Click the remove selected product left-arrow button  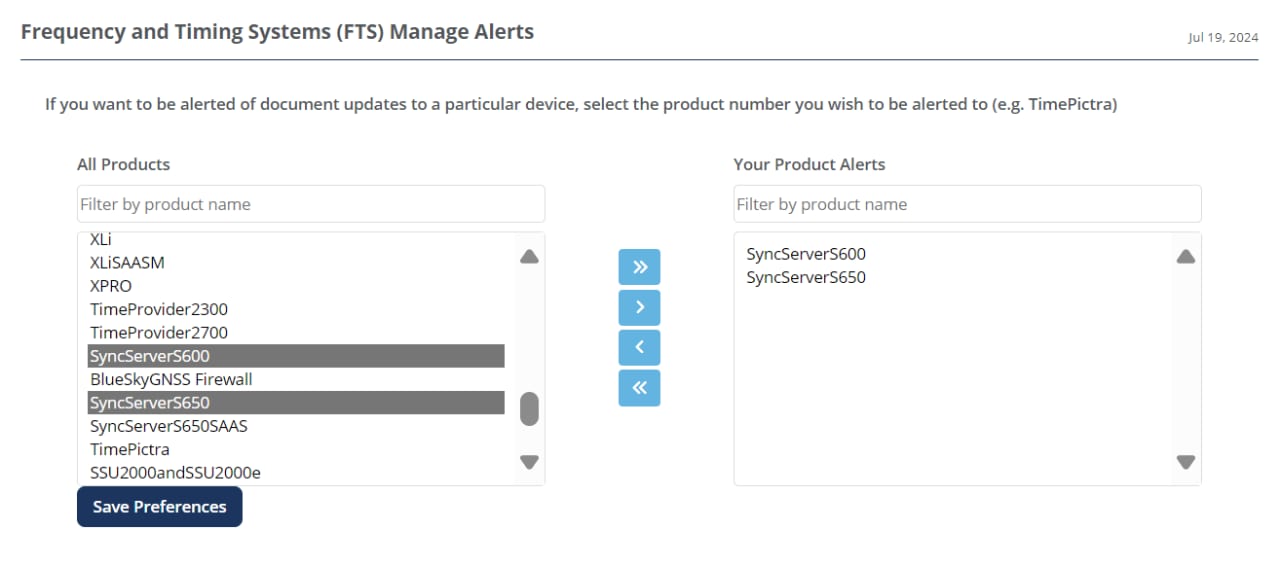click(x=639, y=347)
